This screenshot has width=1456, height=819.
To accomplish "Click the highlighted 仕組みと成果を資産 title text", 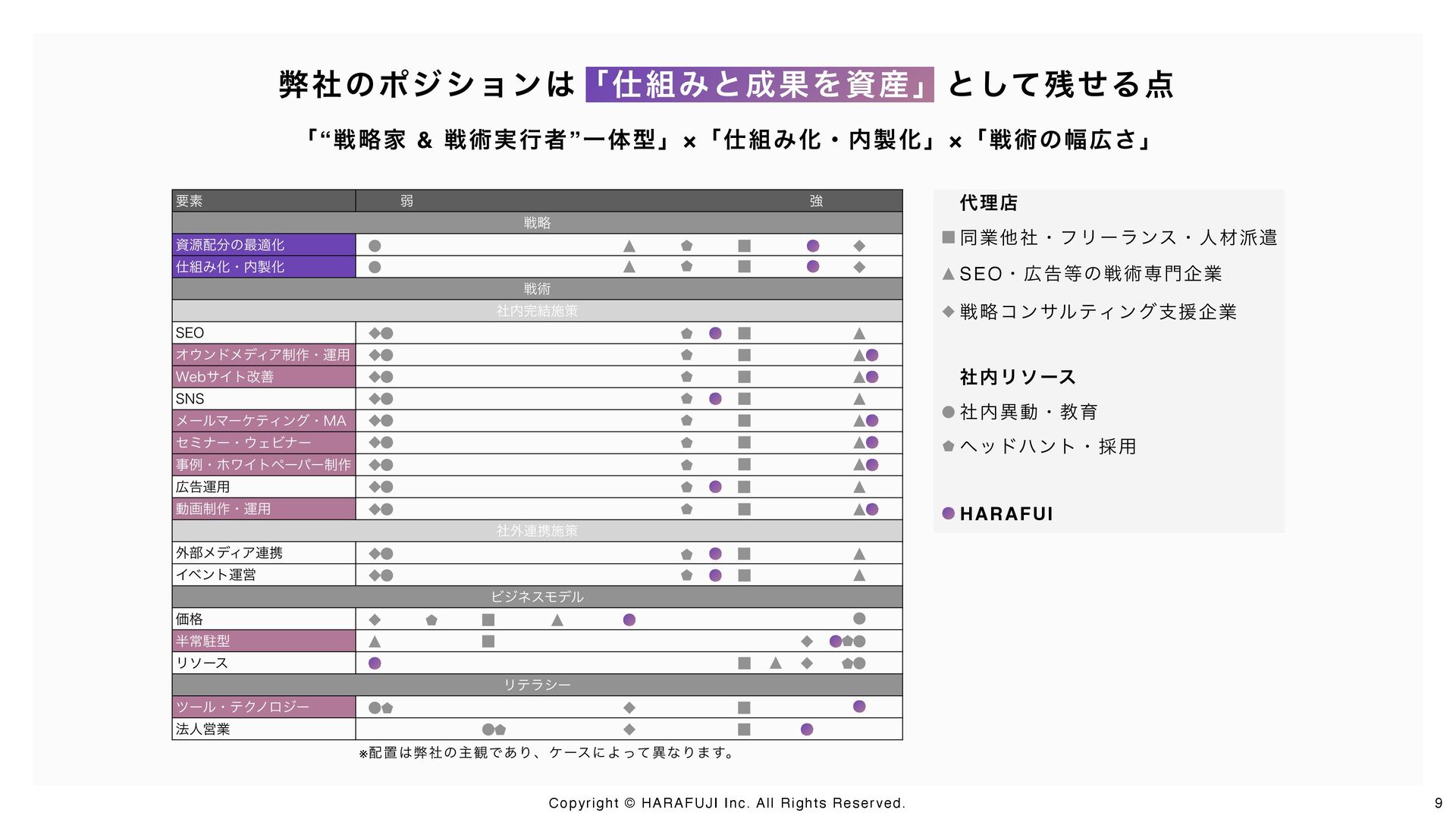I will (x=759, y=84).
